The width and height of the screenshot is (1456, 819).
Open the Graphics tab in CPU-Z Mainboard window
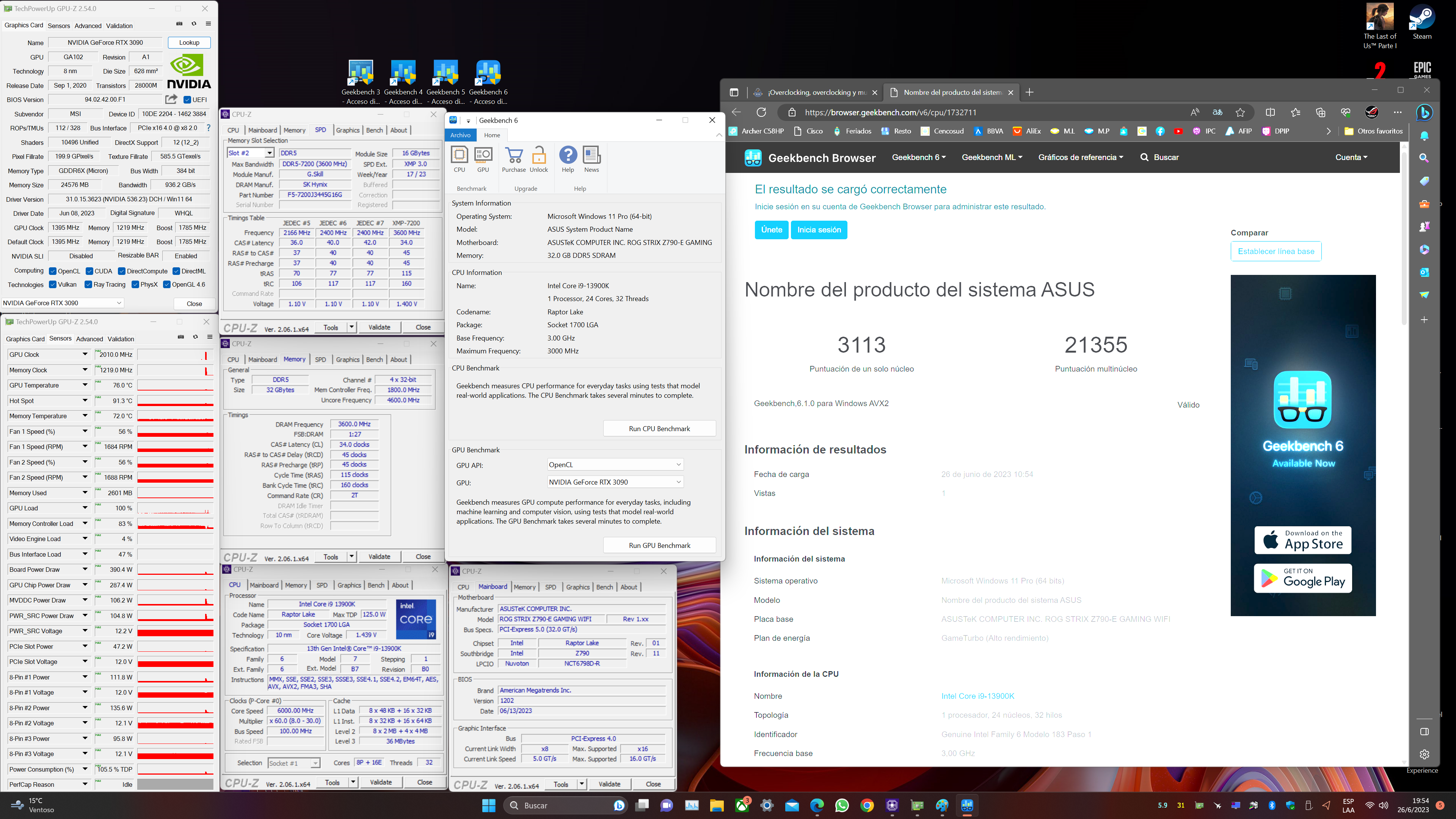pos(577,587)
